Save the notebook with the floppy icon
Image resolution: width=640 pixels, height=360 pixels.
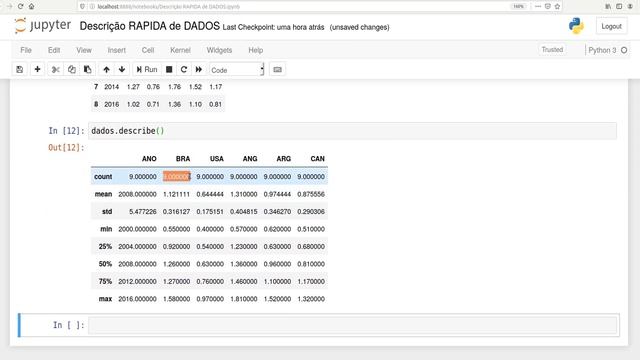(20, 69)
